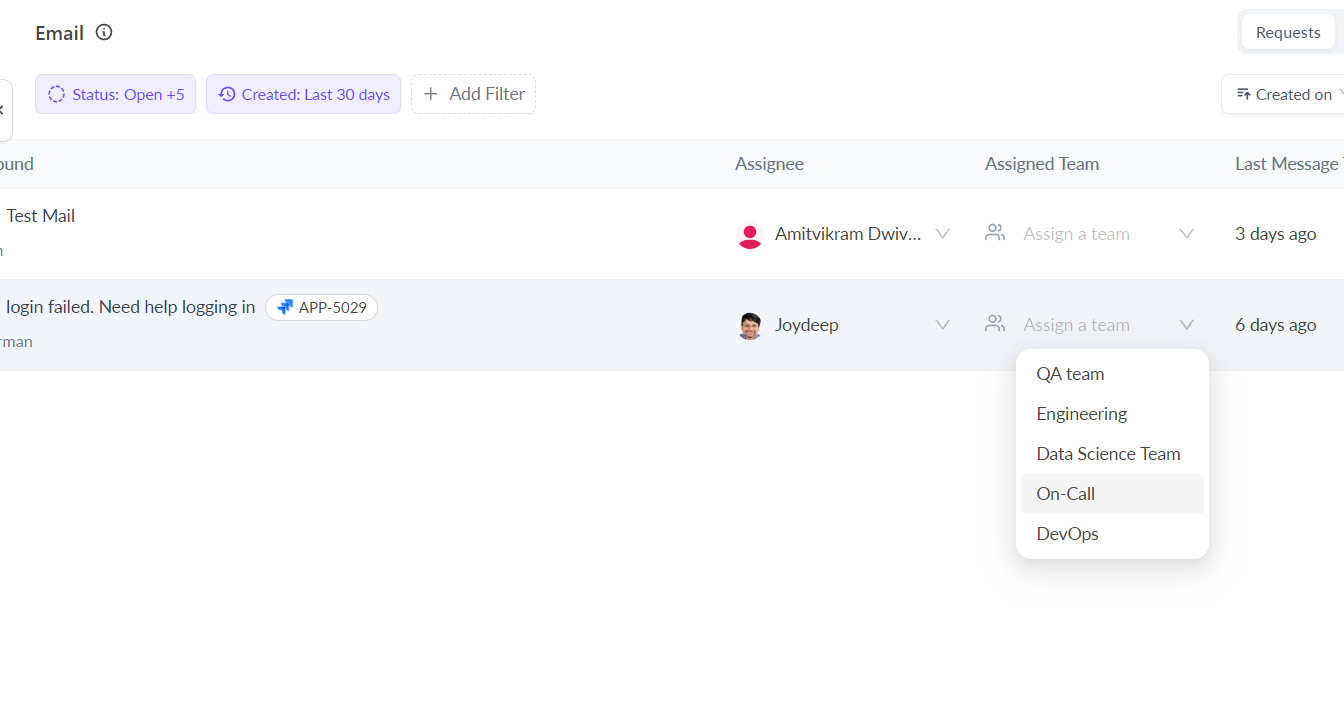Assign the DevOps team
Screen dimensions: 1344x725
point(1067,534)
